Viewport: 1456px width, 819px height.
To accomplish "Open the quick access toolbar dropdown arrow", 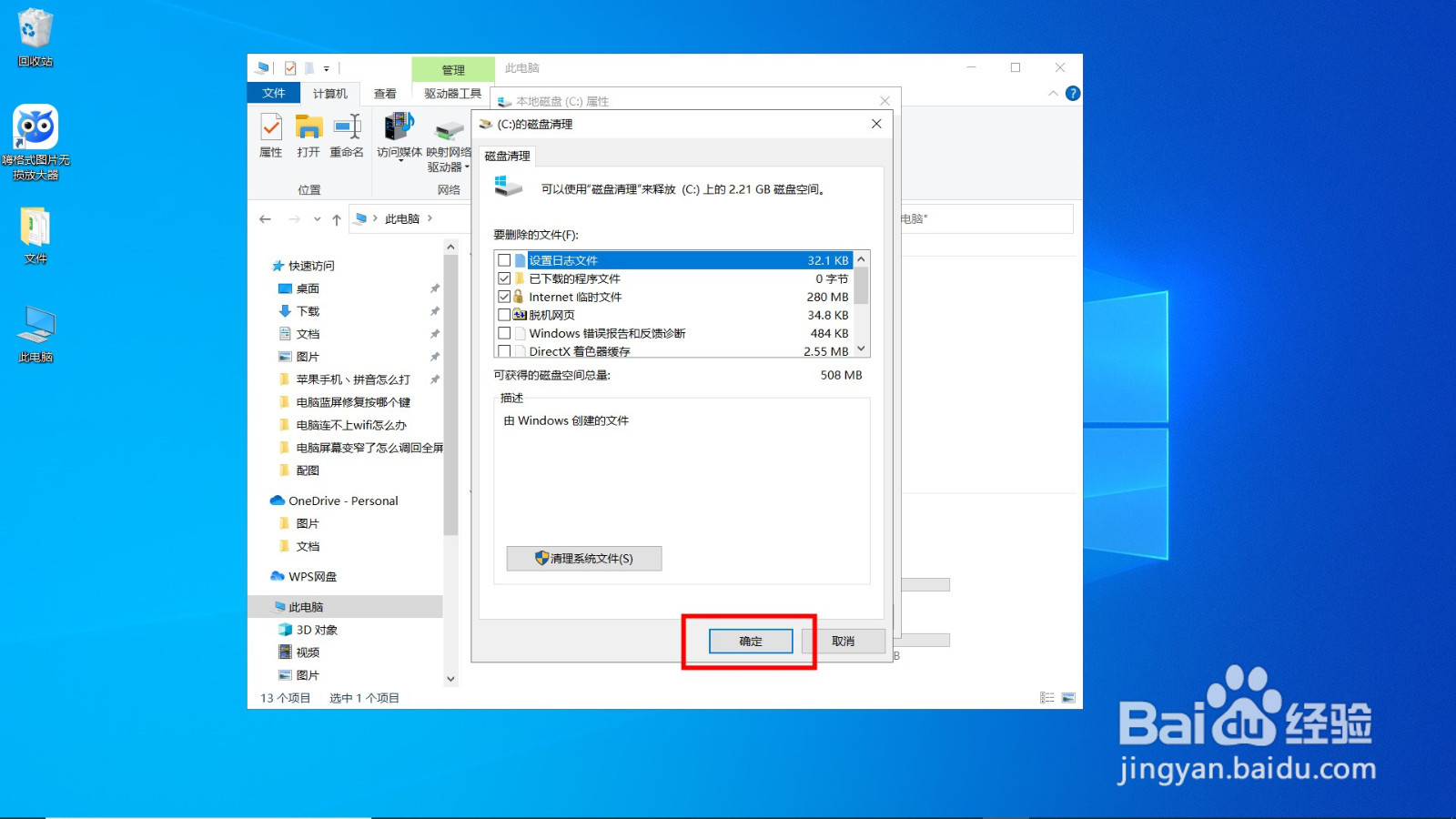I will (x=327, y=68).
